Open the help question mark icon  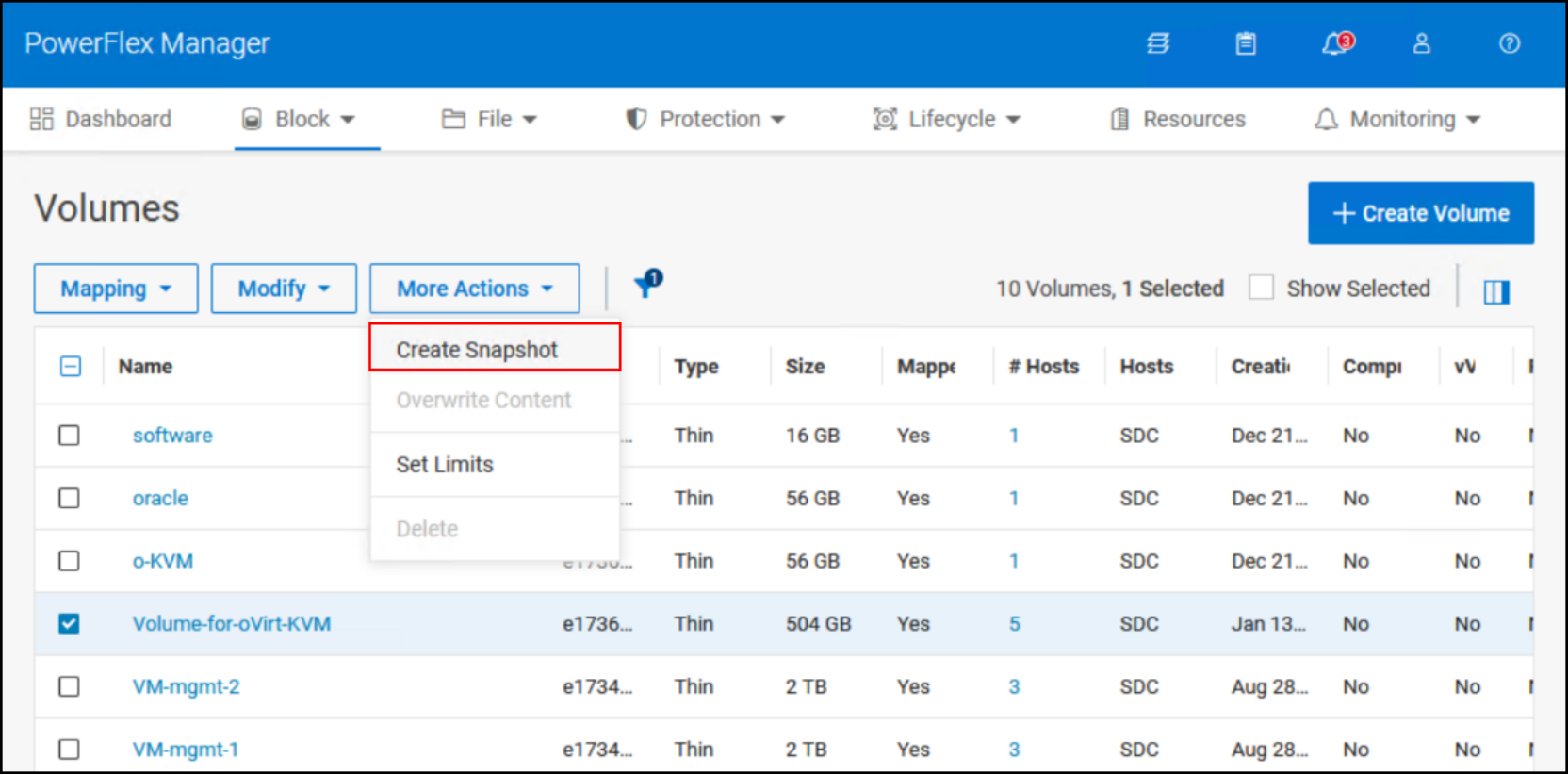1510,43
